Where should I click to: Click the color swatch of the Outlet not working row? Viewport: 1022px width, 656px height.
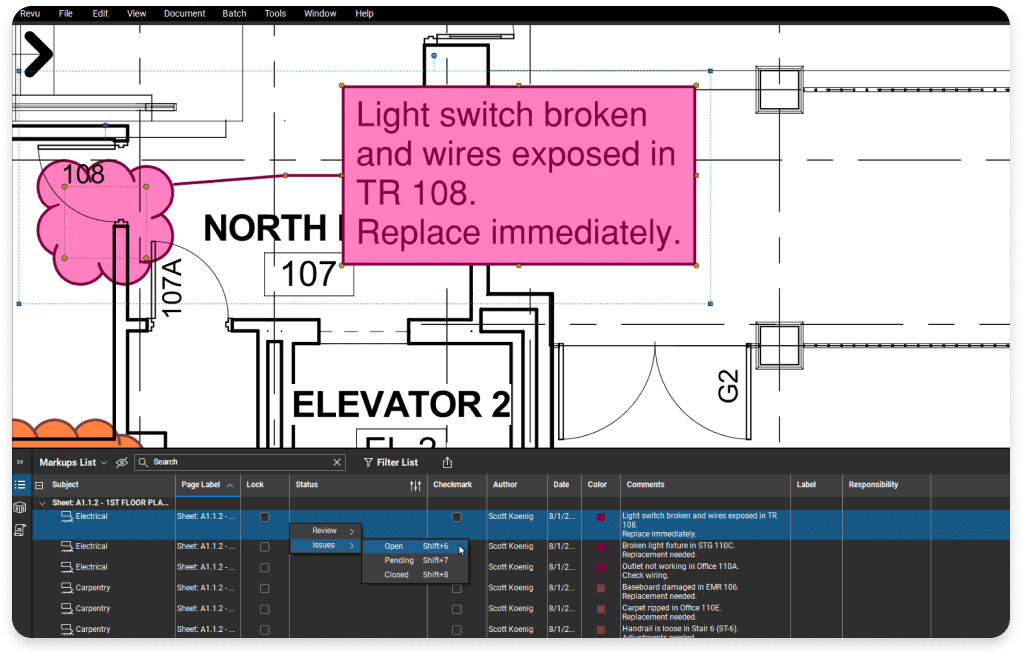601,568
